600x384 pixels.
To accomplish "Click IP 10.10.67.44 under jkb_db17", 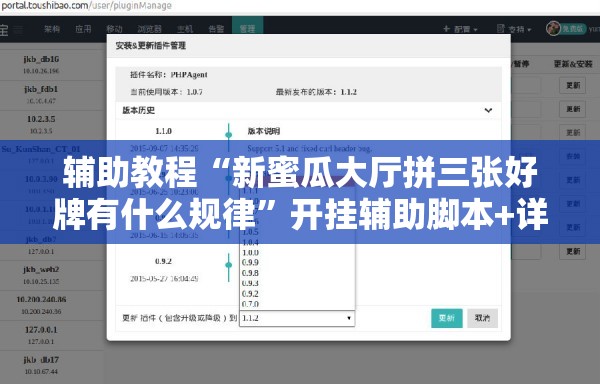I will 41,372.
